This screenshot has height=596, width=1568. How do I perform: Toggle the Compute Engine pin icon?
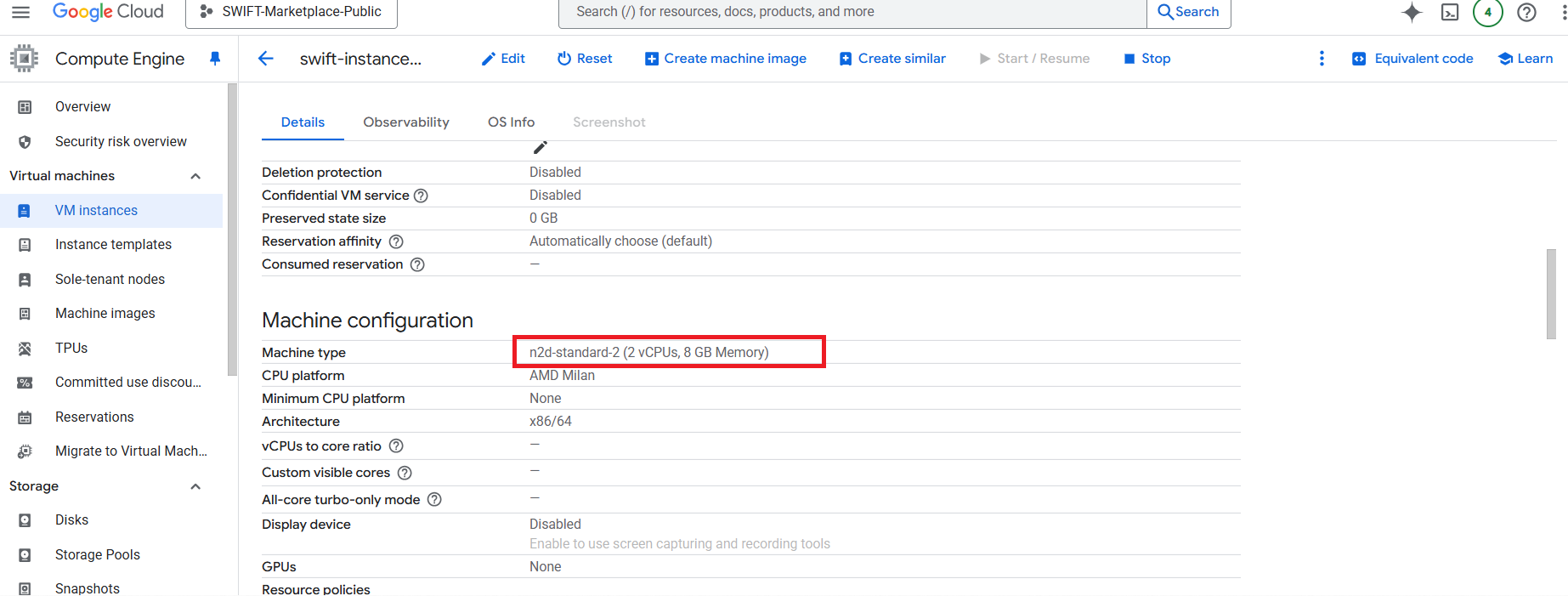(x=215, y=59)
